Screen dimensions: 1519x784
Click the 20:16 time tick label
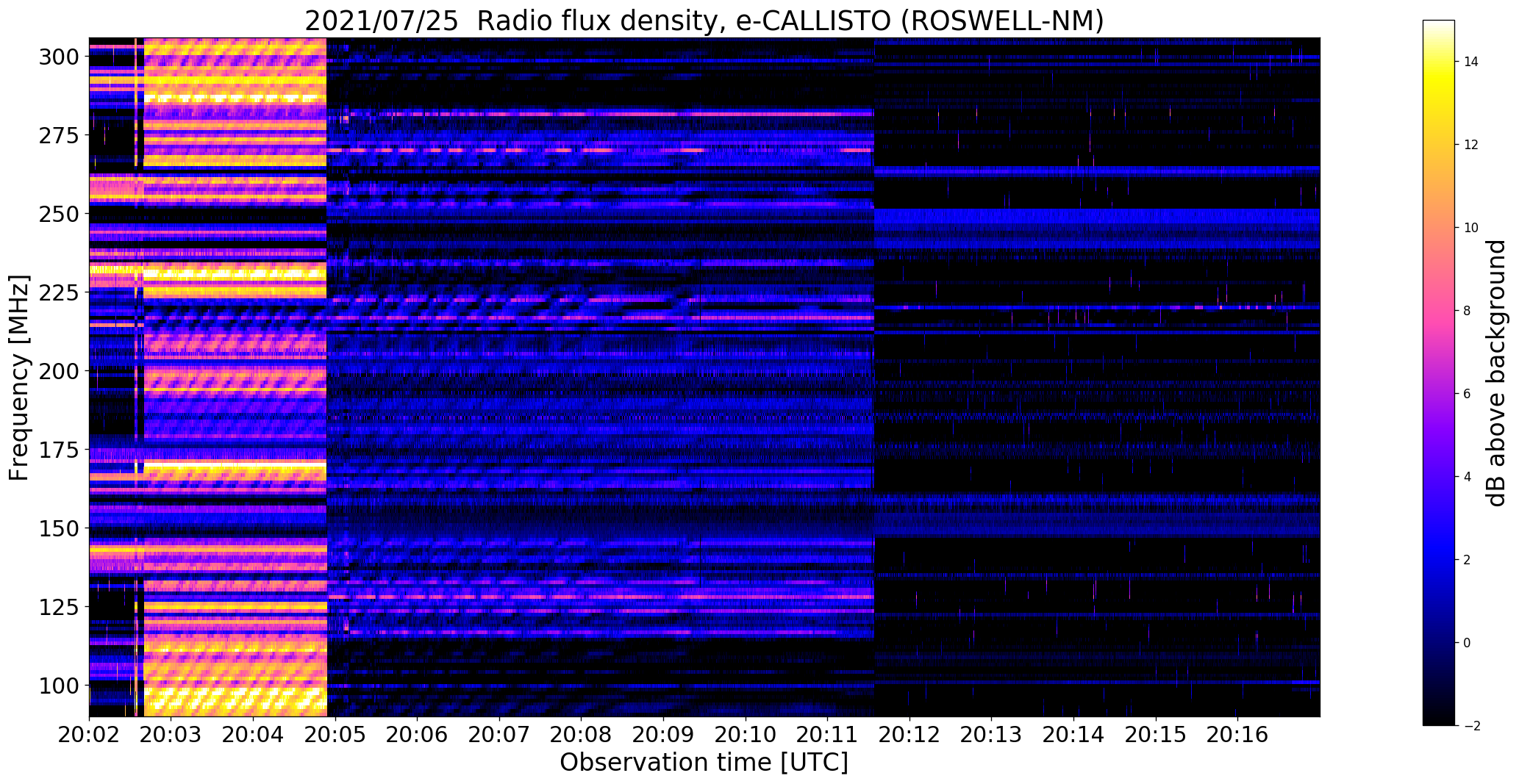coord(1237,733)
